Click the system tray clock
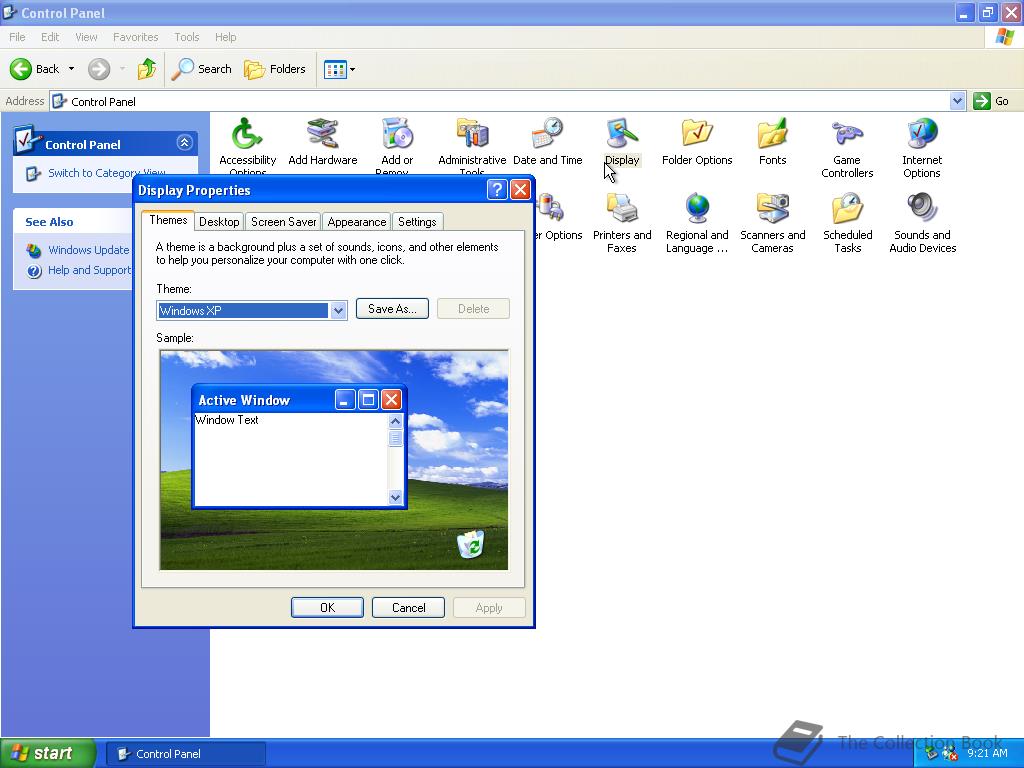The height and width of the screenshot is (768, 1024). tap(987, 753)
